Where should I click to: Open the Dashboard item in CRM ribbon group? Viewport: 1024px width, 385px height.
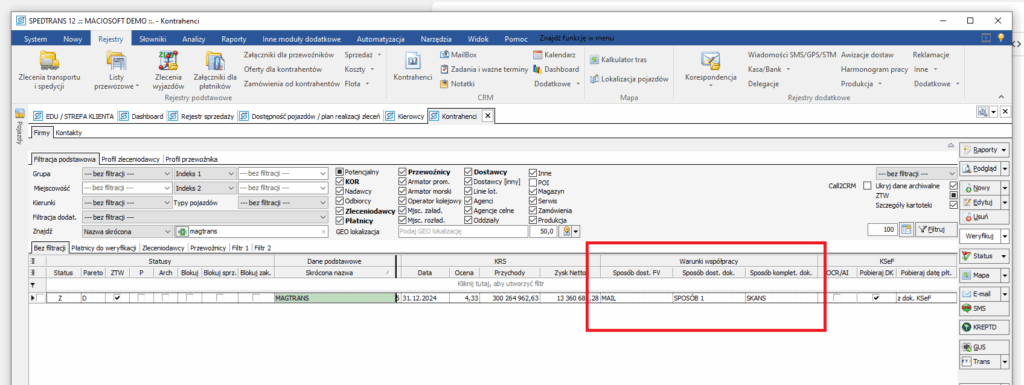click(556, 69)
